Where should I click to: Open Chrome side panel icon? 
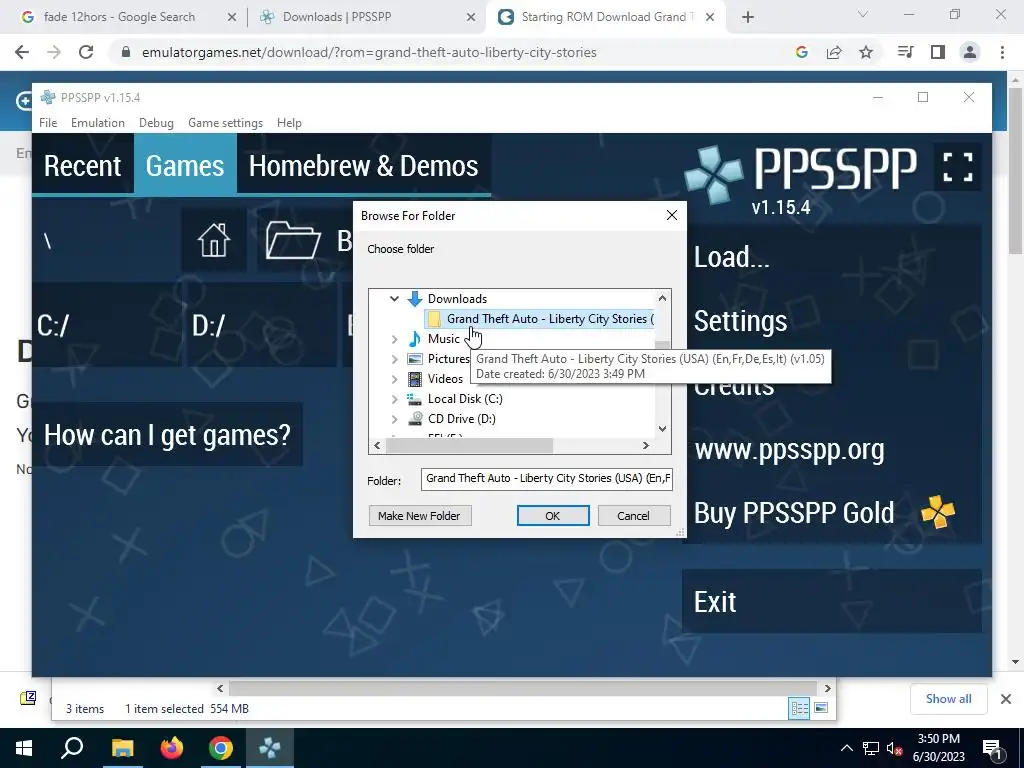click(x=938, y=52)
